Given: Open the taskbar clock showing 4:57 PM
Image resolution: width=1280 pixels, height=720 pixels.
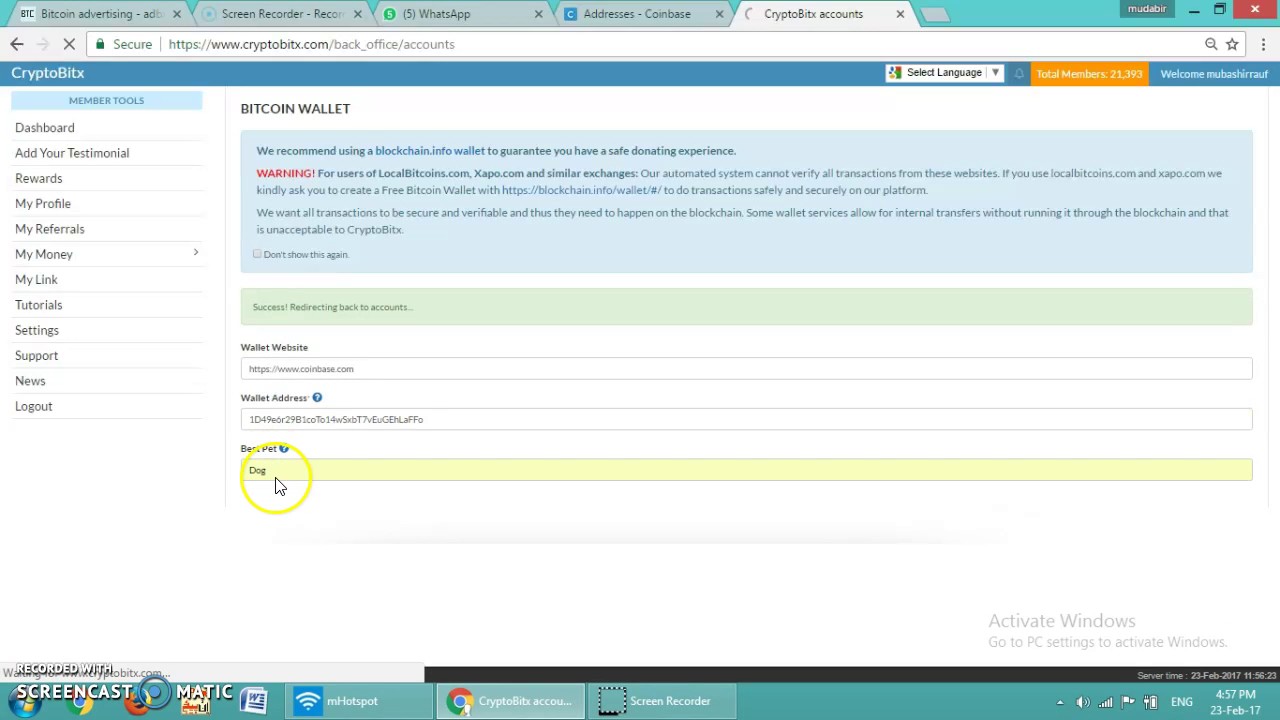Looking at the screenshot, I should (1236, 702).
